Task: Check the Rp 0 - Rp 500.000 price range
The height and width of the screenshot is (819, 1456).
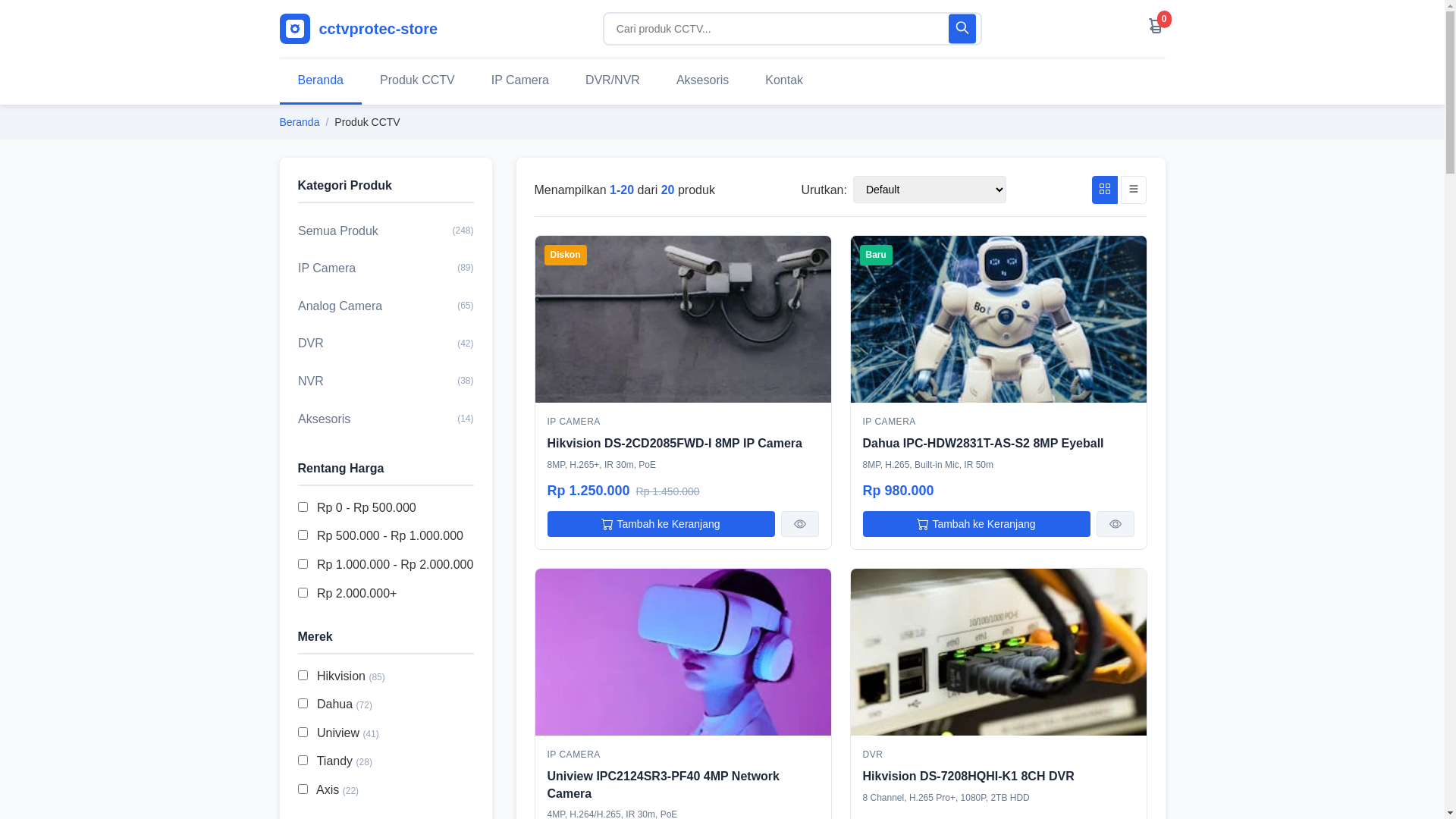Action: [303, 507]
